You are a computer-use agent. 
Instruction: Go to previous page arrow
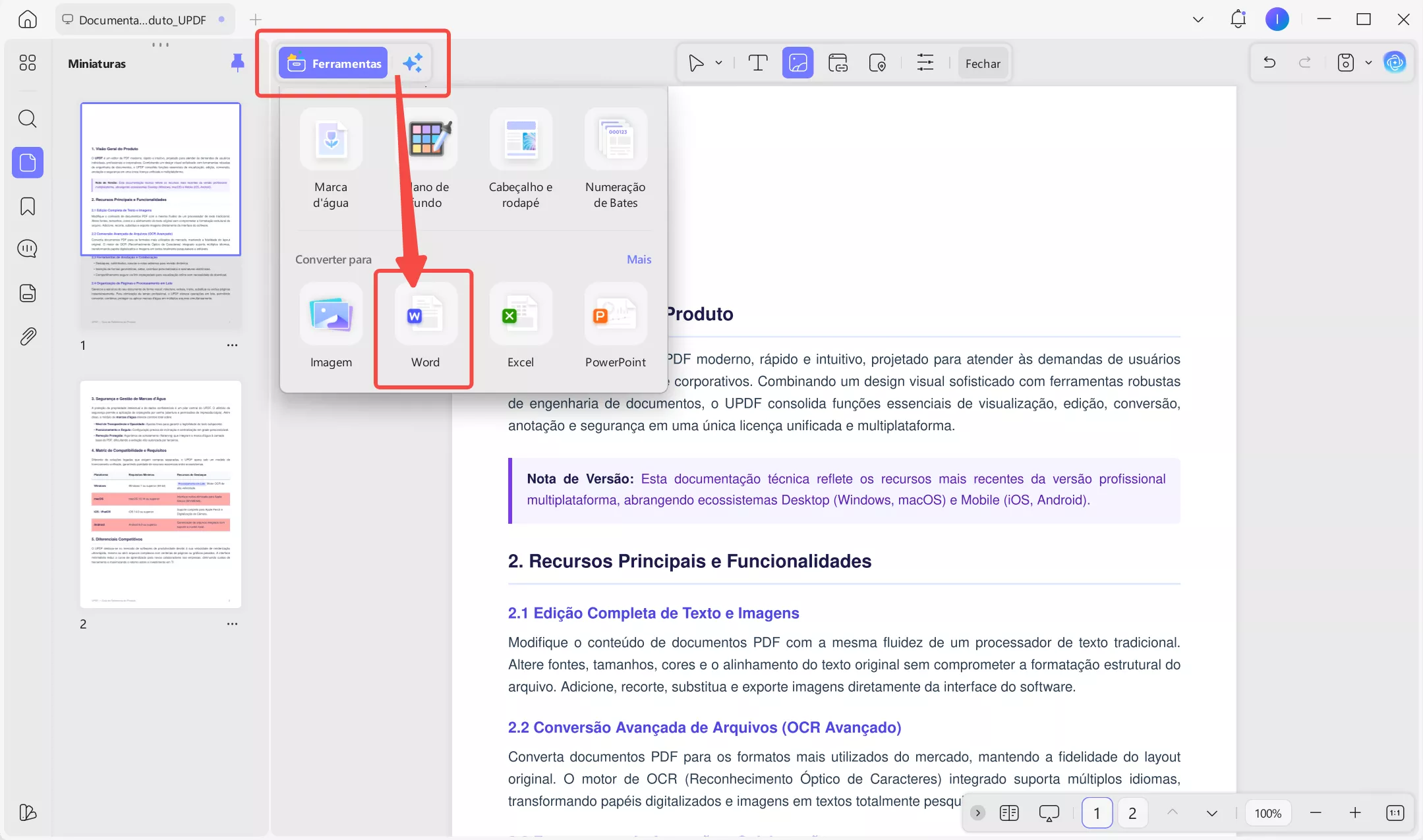tap(1173, 813)
